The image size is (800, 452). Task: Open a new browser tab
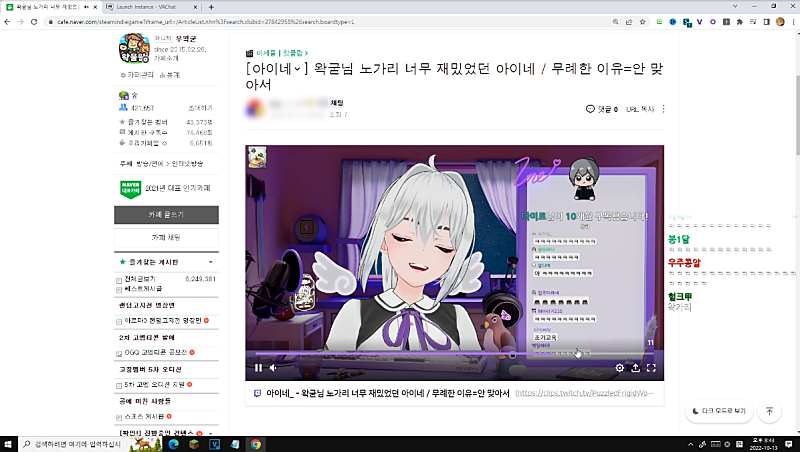[211, 7]
